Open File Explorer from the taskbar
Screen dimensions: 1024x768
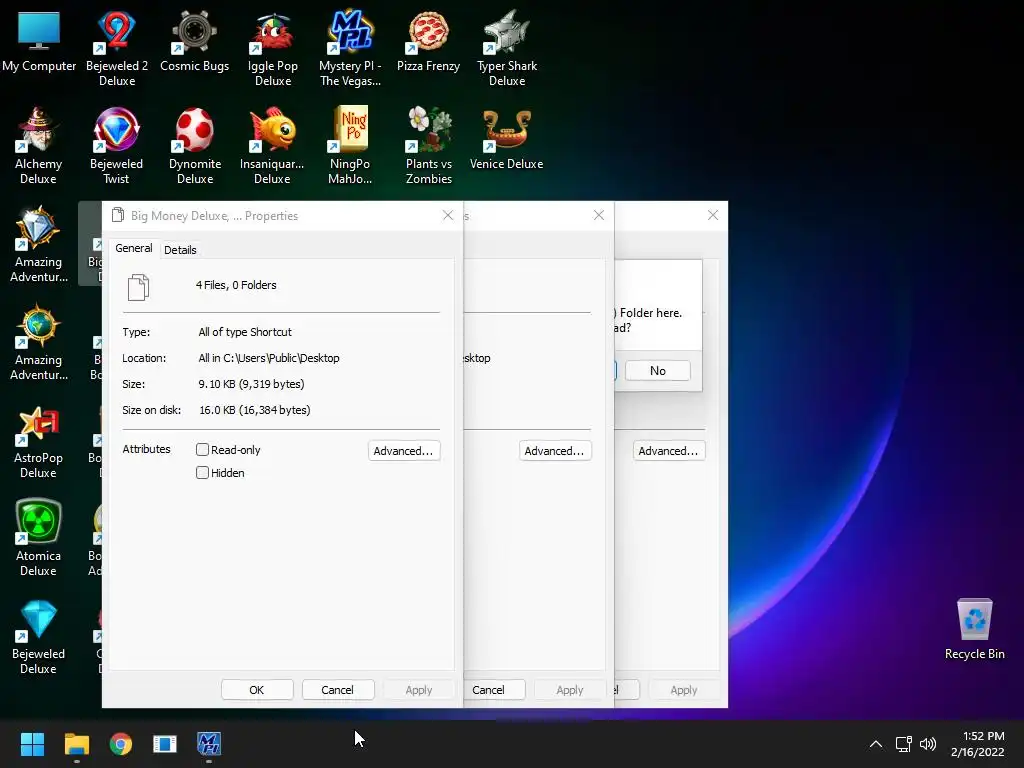[x=76, y=744]
